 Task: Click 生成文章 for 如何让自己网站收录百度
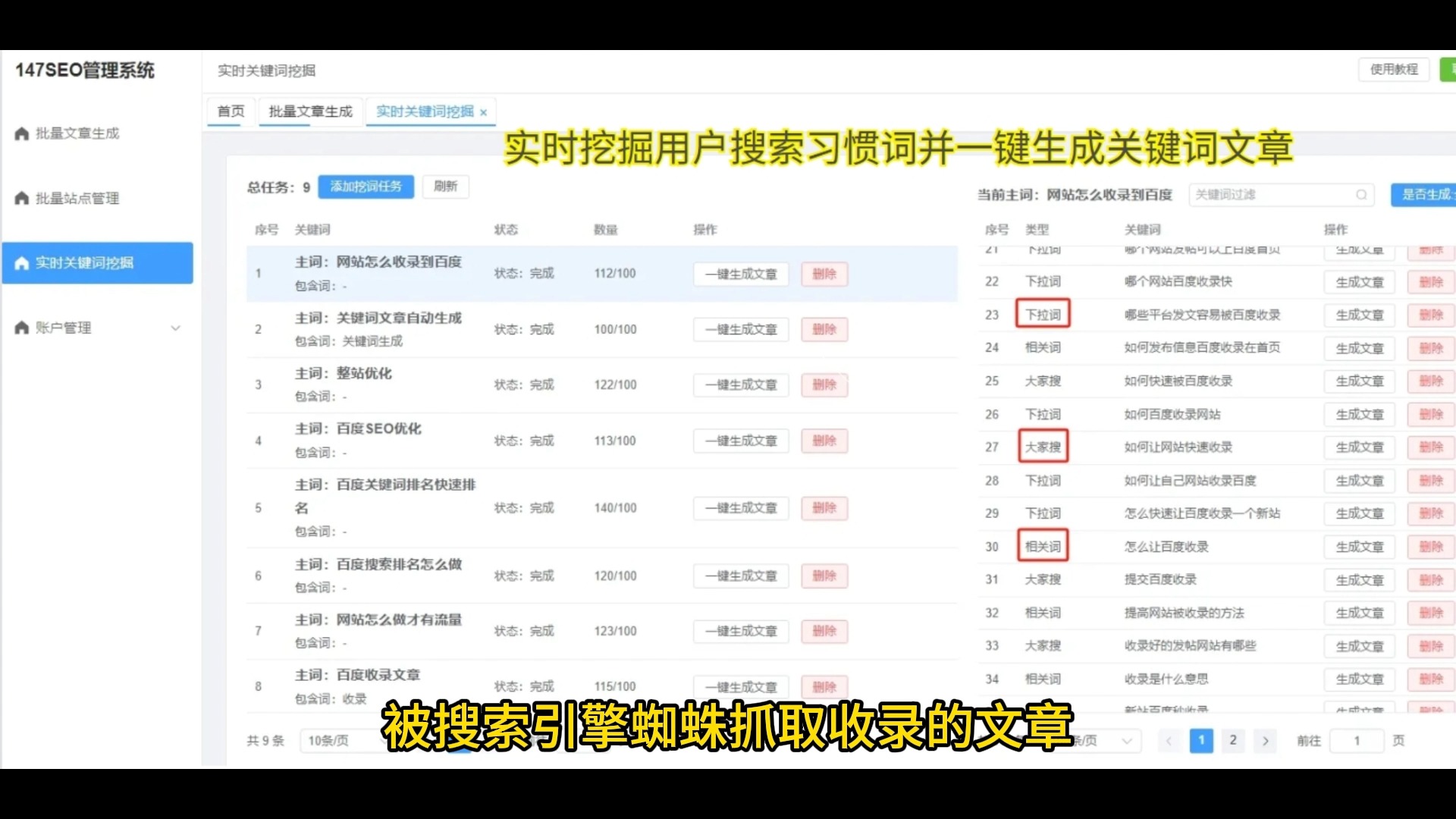coord(1360,481)
